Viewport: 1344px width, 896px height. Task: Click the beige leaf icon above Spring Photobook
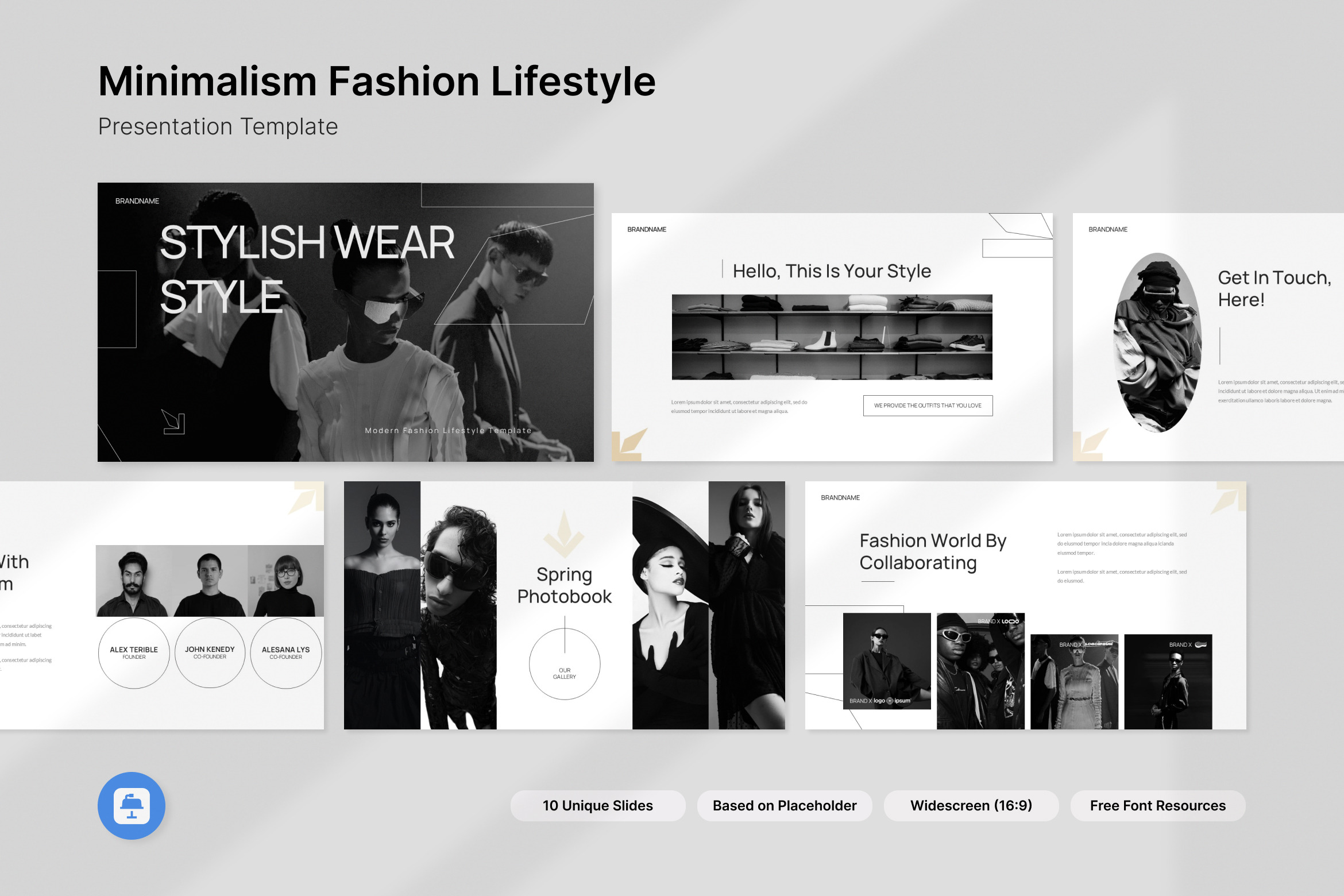click(x=564, y=534)
